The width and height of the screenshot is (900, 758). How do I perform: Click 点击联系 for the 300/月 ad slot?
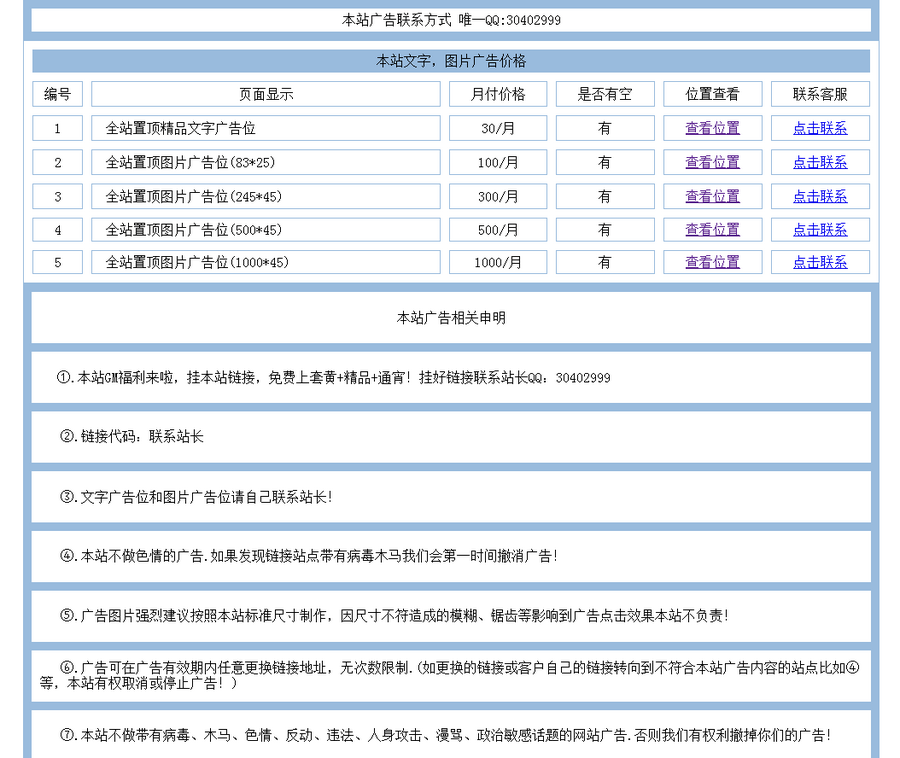pos(820,196)
